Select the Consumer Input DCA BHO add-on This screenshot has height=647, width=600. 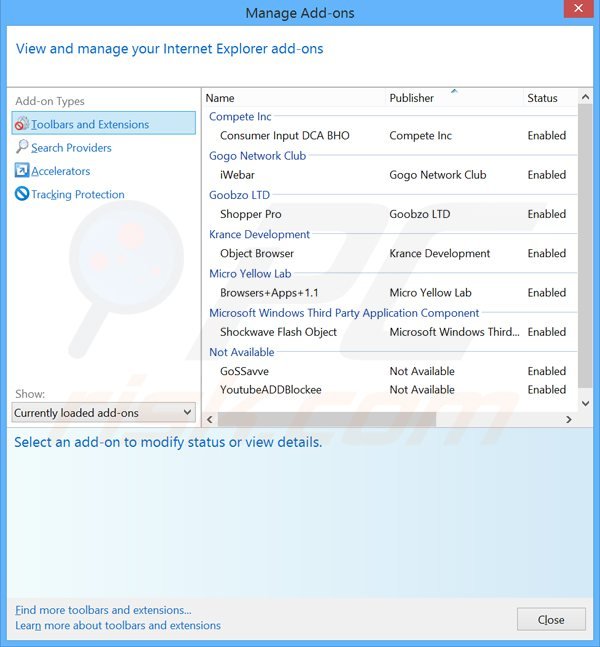click(285, 135)
